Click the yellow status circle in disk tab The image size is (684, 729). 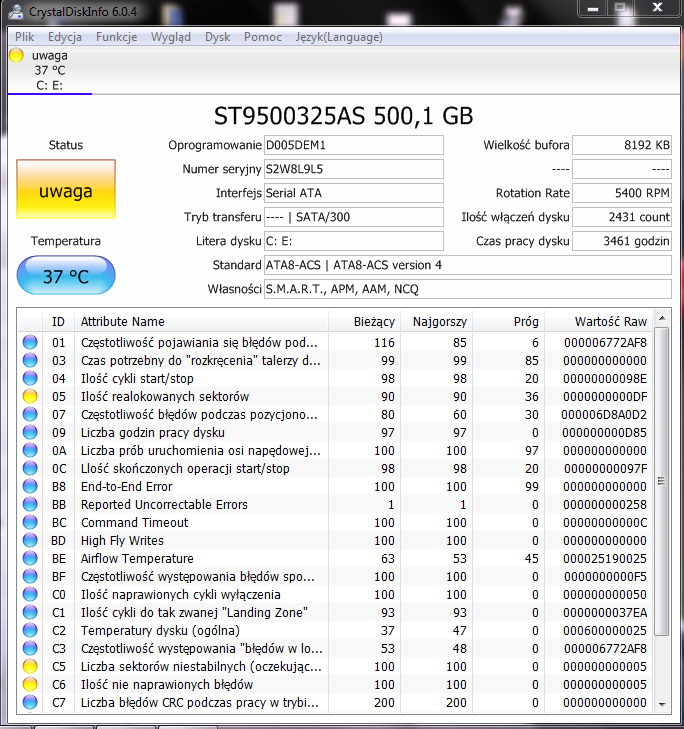(x=16, y=55)
